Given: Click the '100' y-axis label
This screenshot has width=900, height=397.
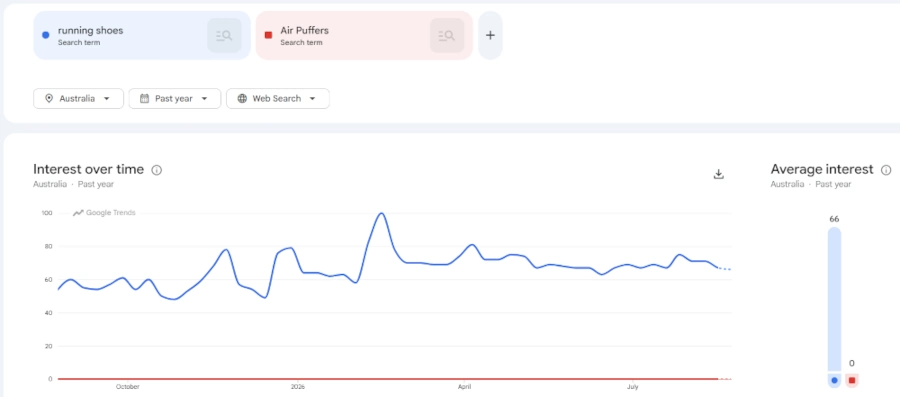Looking at the screenshot, I should (46, 213).
